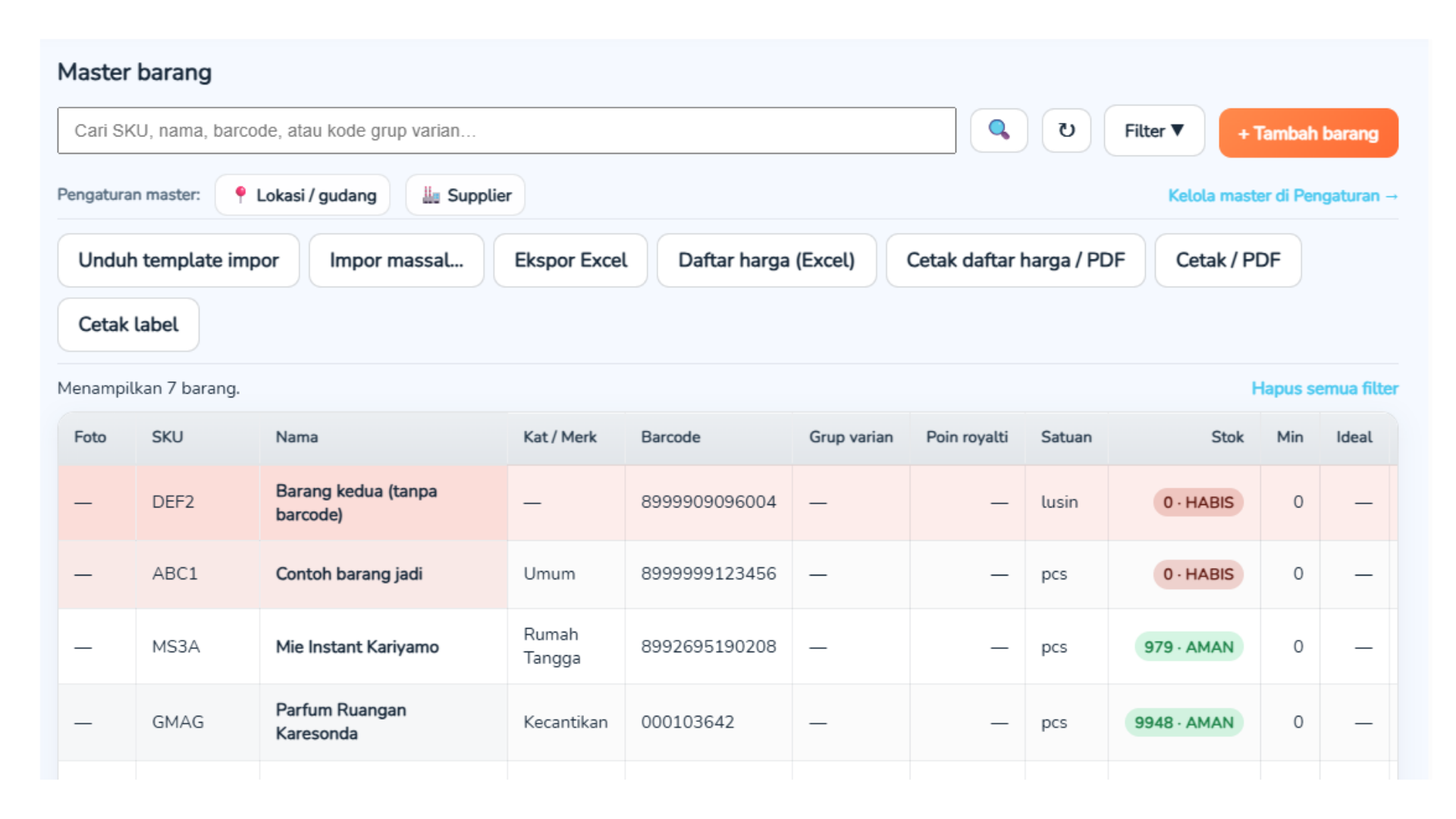Click the Cetak label button
Screen dimensions: 1456x819
pyautogui.click(x=128, y=325)
